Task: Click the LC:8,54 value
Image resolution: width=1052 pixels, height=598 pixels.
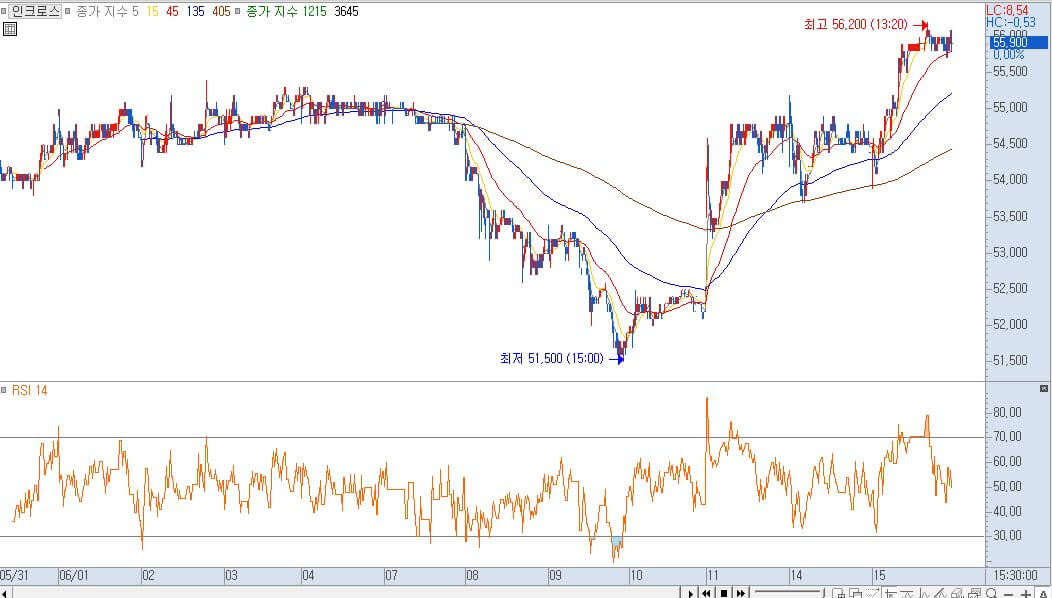Action: pyautogui.click(x=1007, y=10)
